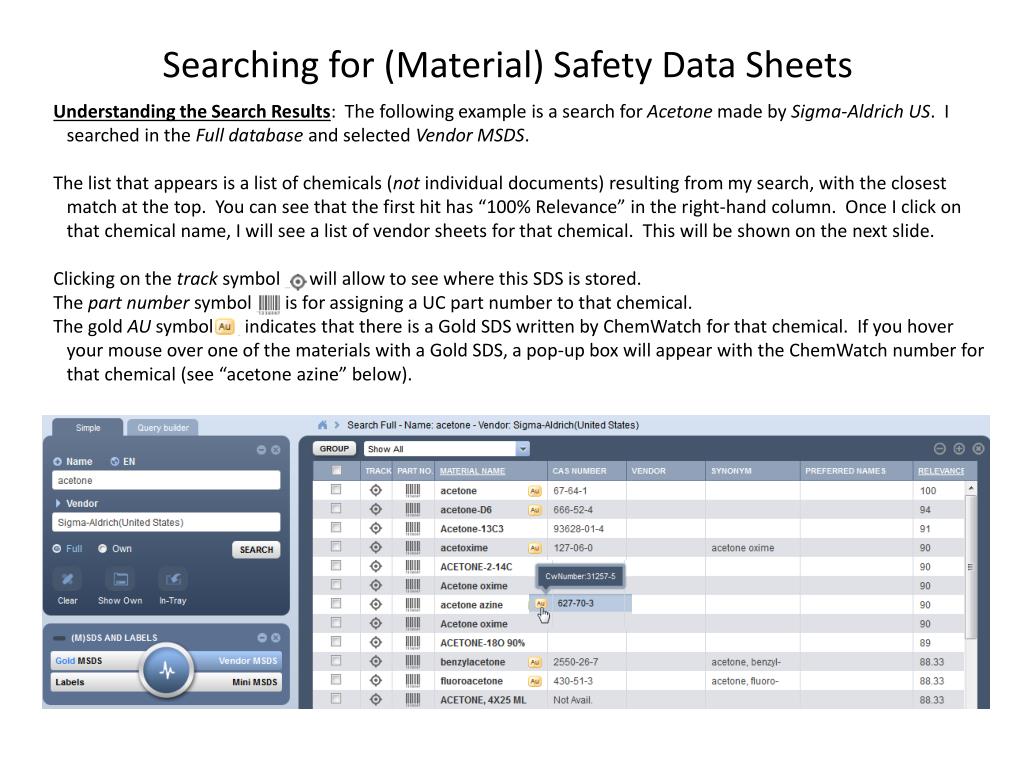
Task: Click the plus icon beside Name label
Action: tap(57, 462)
